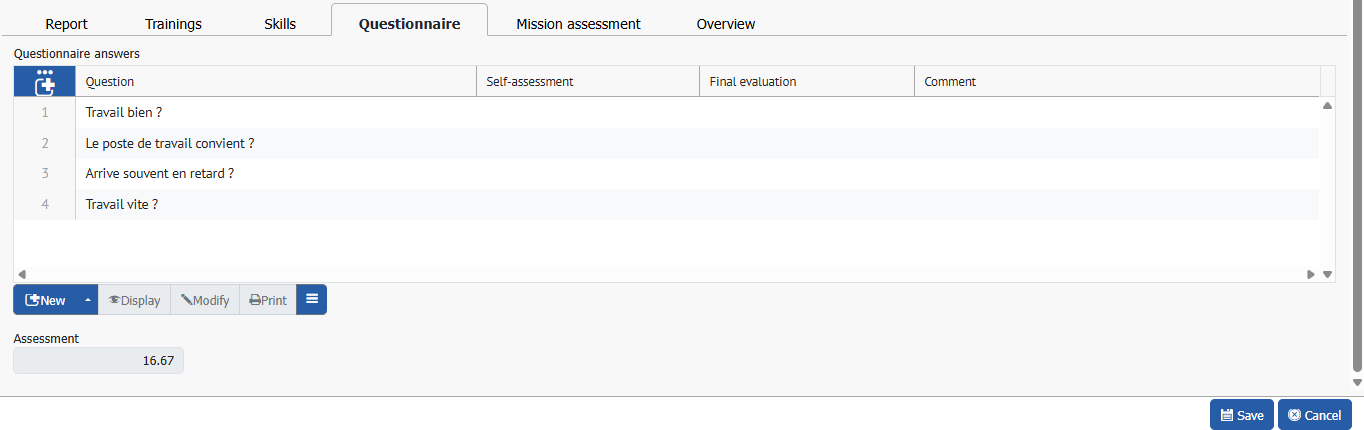The width and height of the screenshot is (1364, 430).
Task: Click the Print printer button
Action: click(267, 300)
